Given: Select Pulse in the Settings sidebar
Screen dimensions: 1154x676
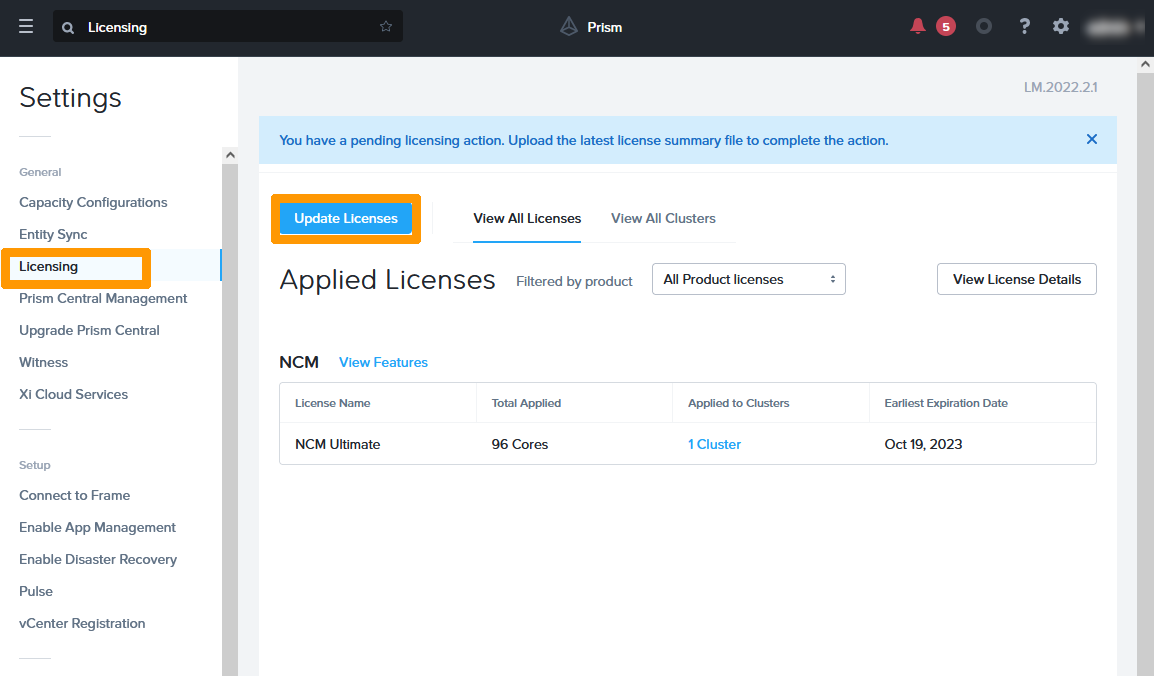Looking at the screenshot, I should coord(35,591).
